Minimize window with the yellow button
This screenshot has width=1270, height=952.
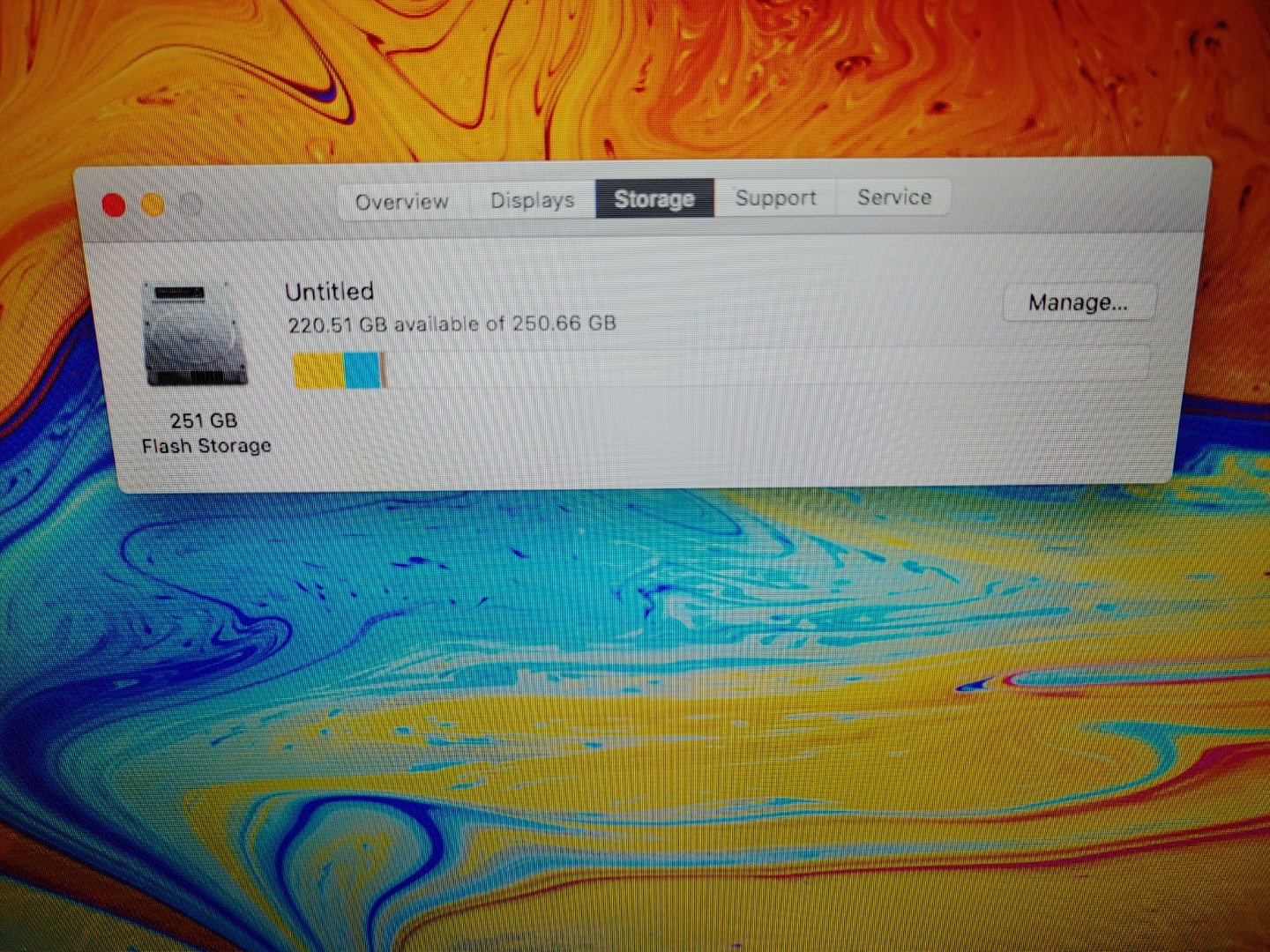tap(153, 205)
